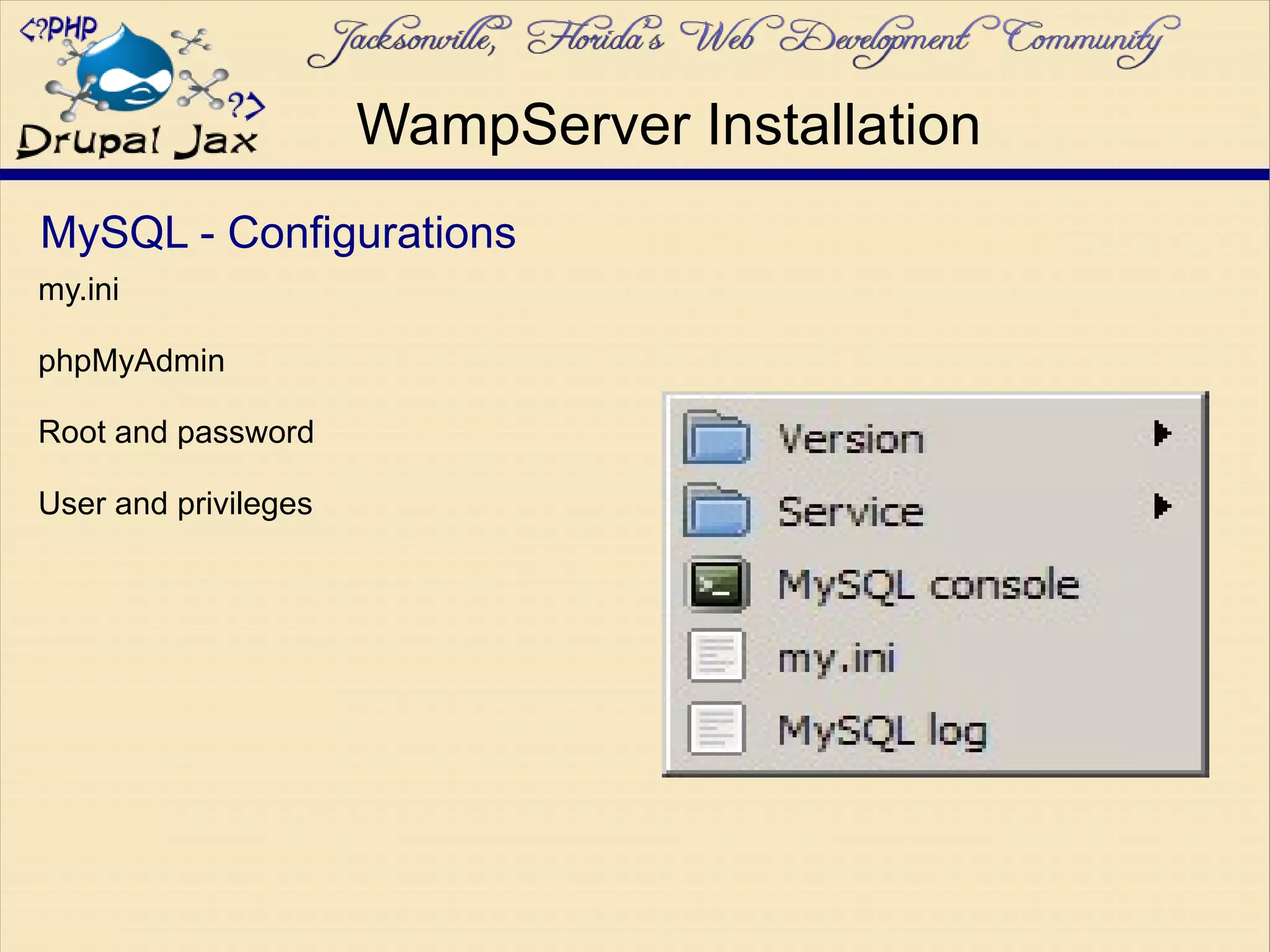Launch MySQL console from the menu
The image size is (1270, 952).
[x=935, y=584]
